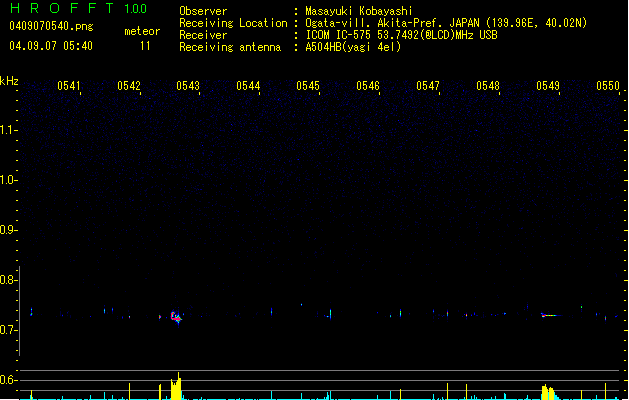Click the 0549 time marker
The width and height of the screenshot is (629, 400).
tap(548, 86)
